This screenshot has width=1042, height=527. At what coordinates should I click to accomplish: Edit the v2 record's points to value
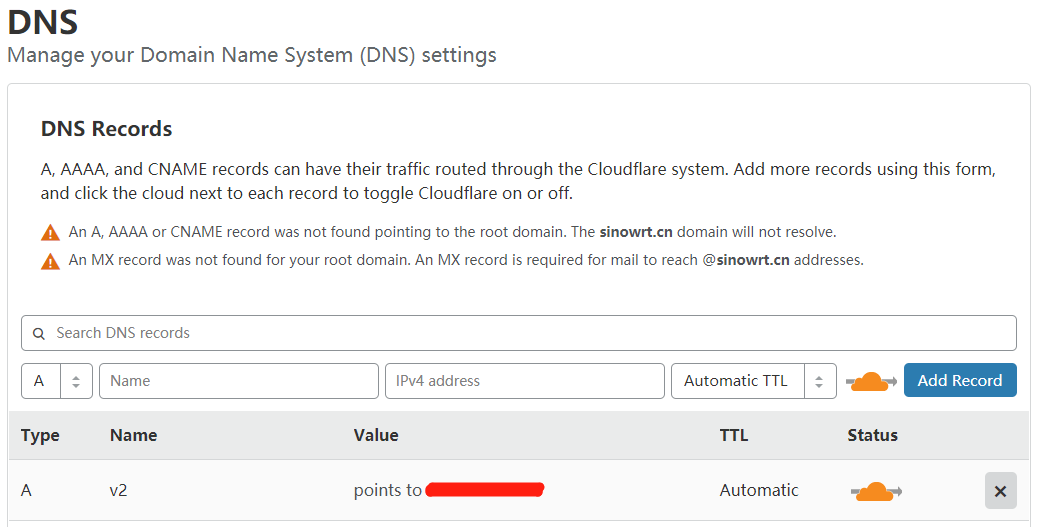(448, 490)
